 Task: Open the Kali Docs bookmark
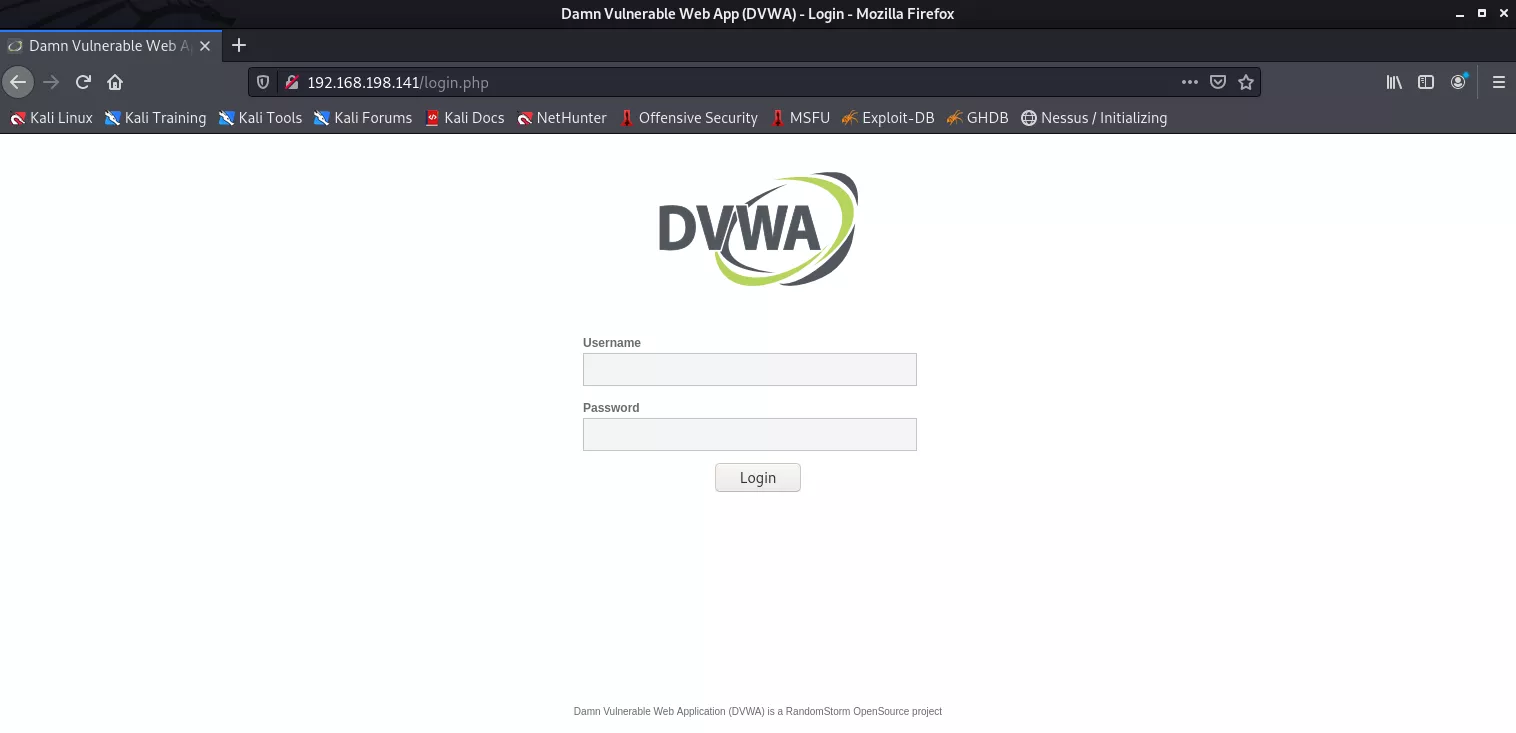[x=464, y=118]
